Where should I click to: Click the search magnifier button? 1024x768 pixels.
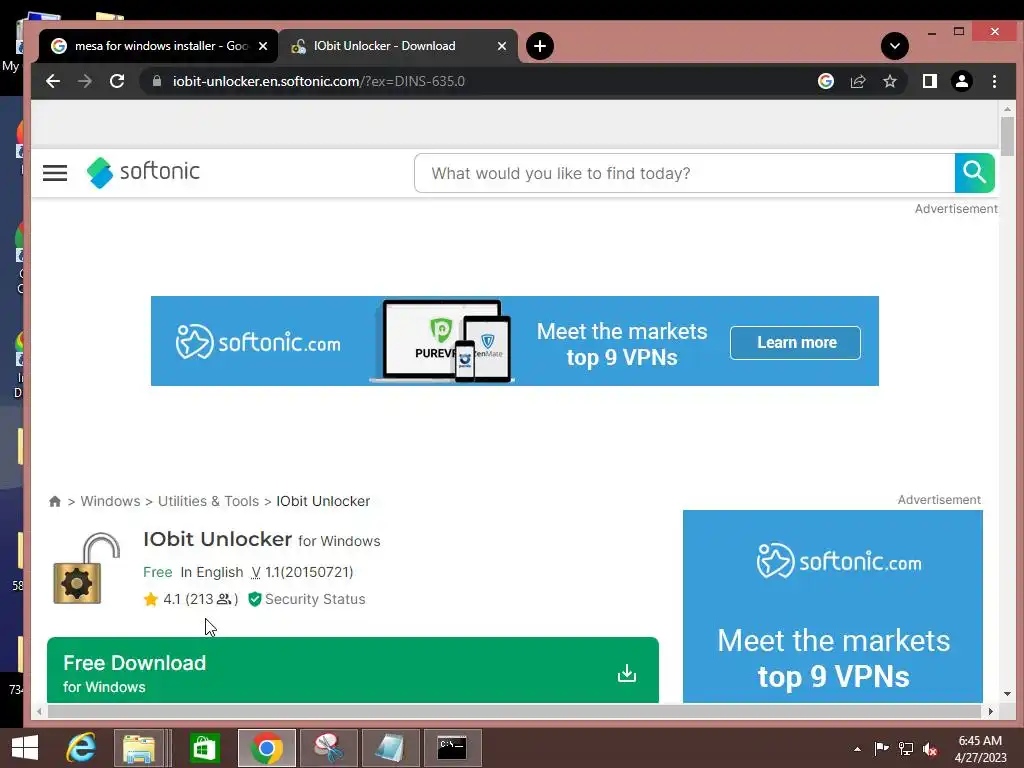974,173
